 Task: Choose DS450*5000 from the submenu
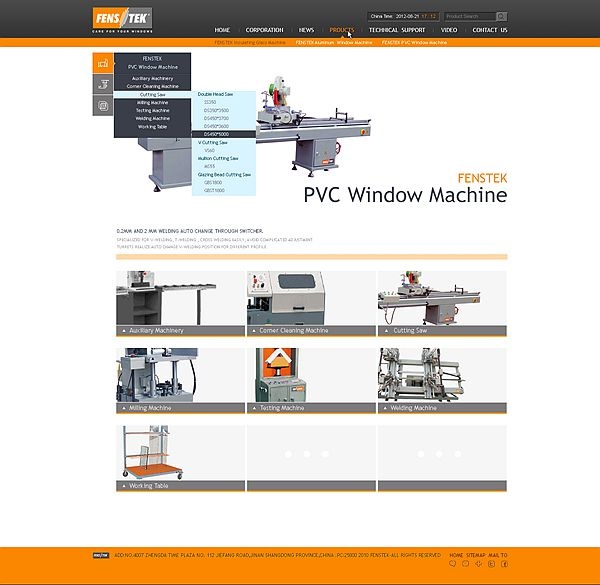click(x=216, y=134)
